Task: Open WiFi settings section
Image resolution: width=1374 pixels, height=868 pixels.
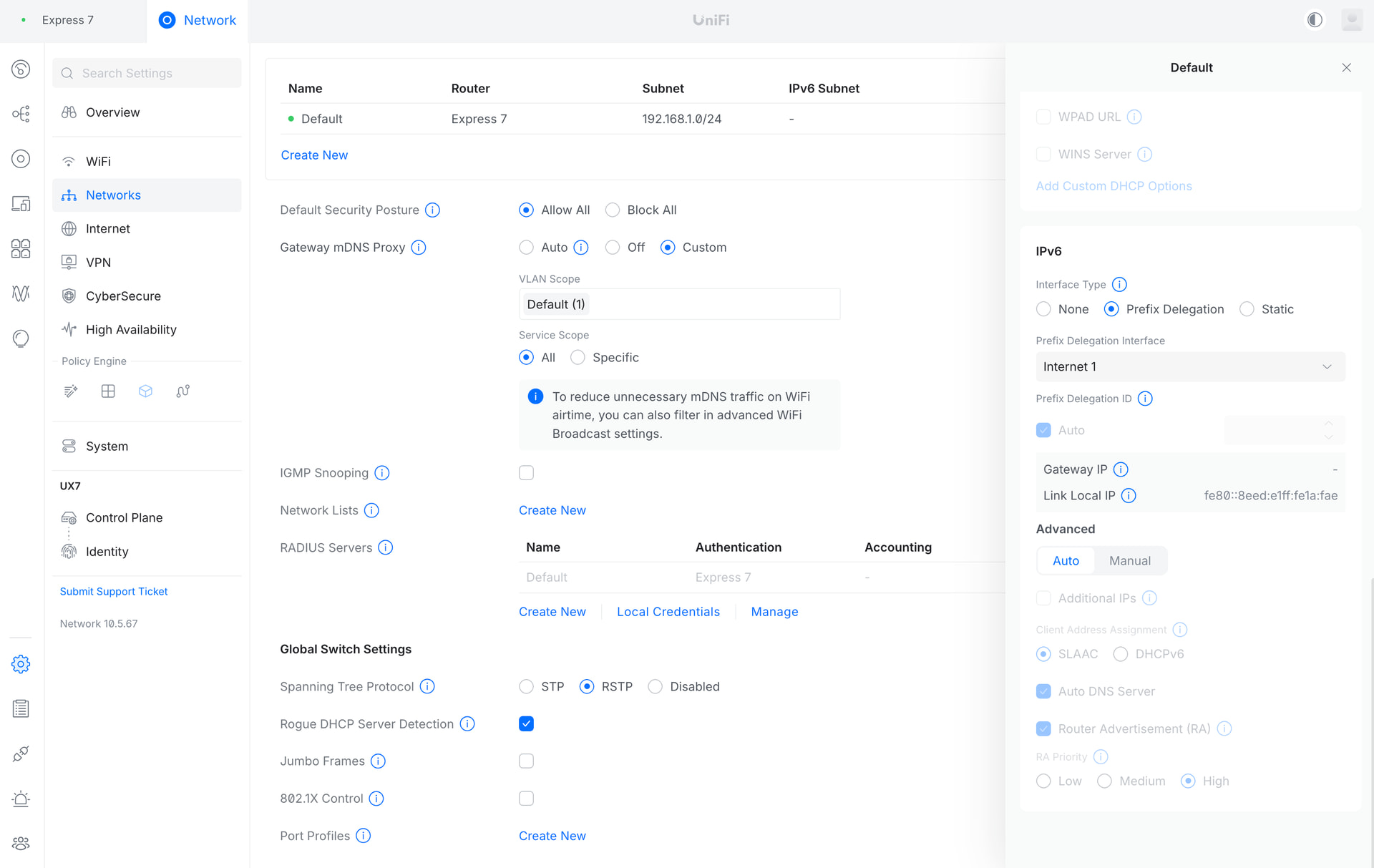Action: click(147, 162)
